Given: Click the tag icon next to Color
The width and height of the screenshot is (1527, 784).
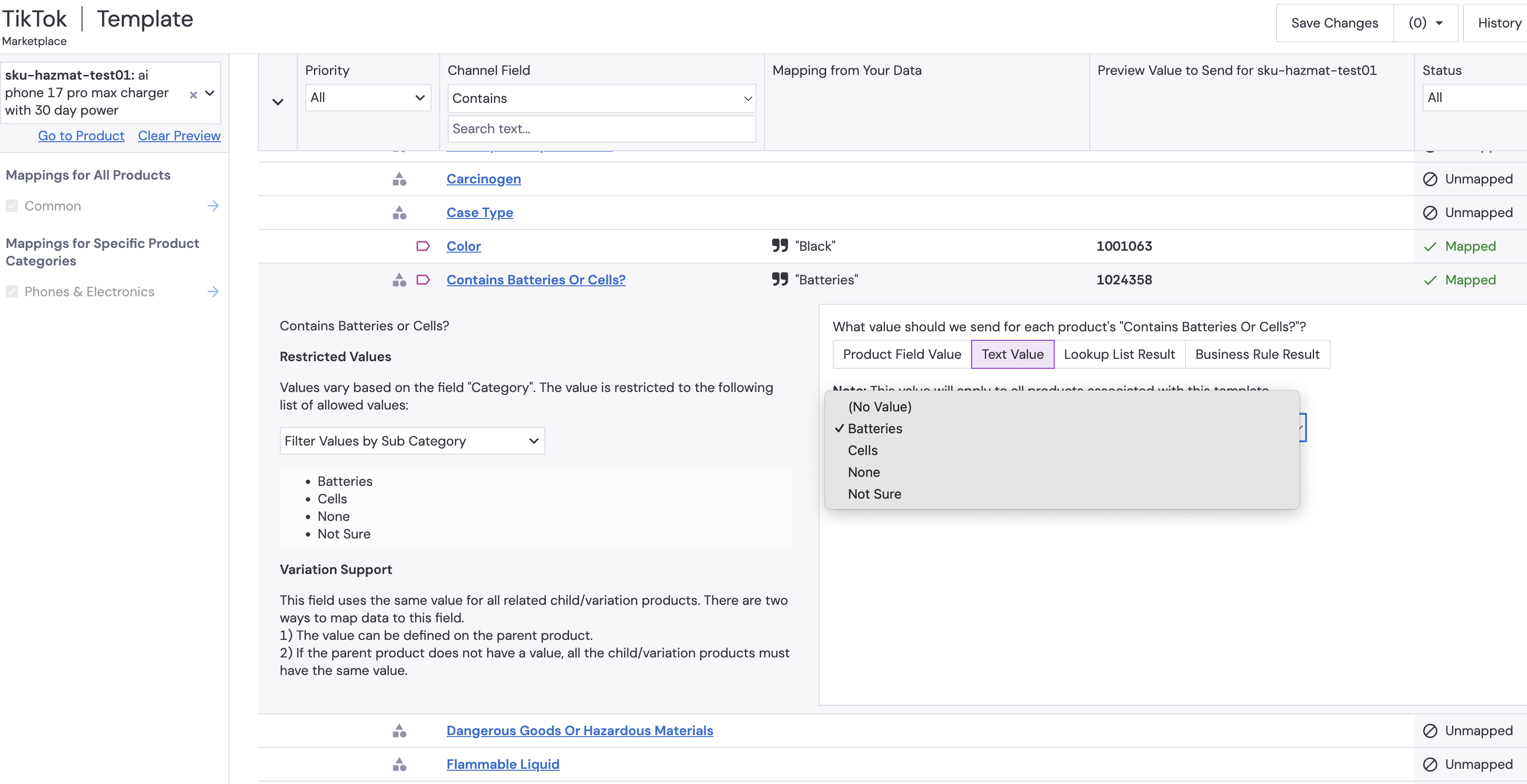Looking at the screenshot, I should click(x=423, y=246).
